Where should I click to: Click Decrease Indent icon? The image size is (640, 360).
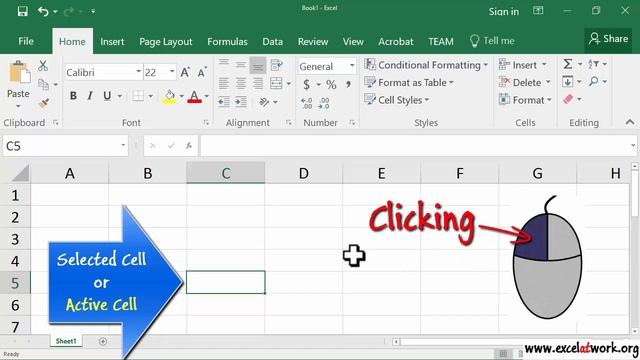224,101
